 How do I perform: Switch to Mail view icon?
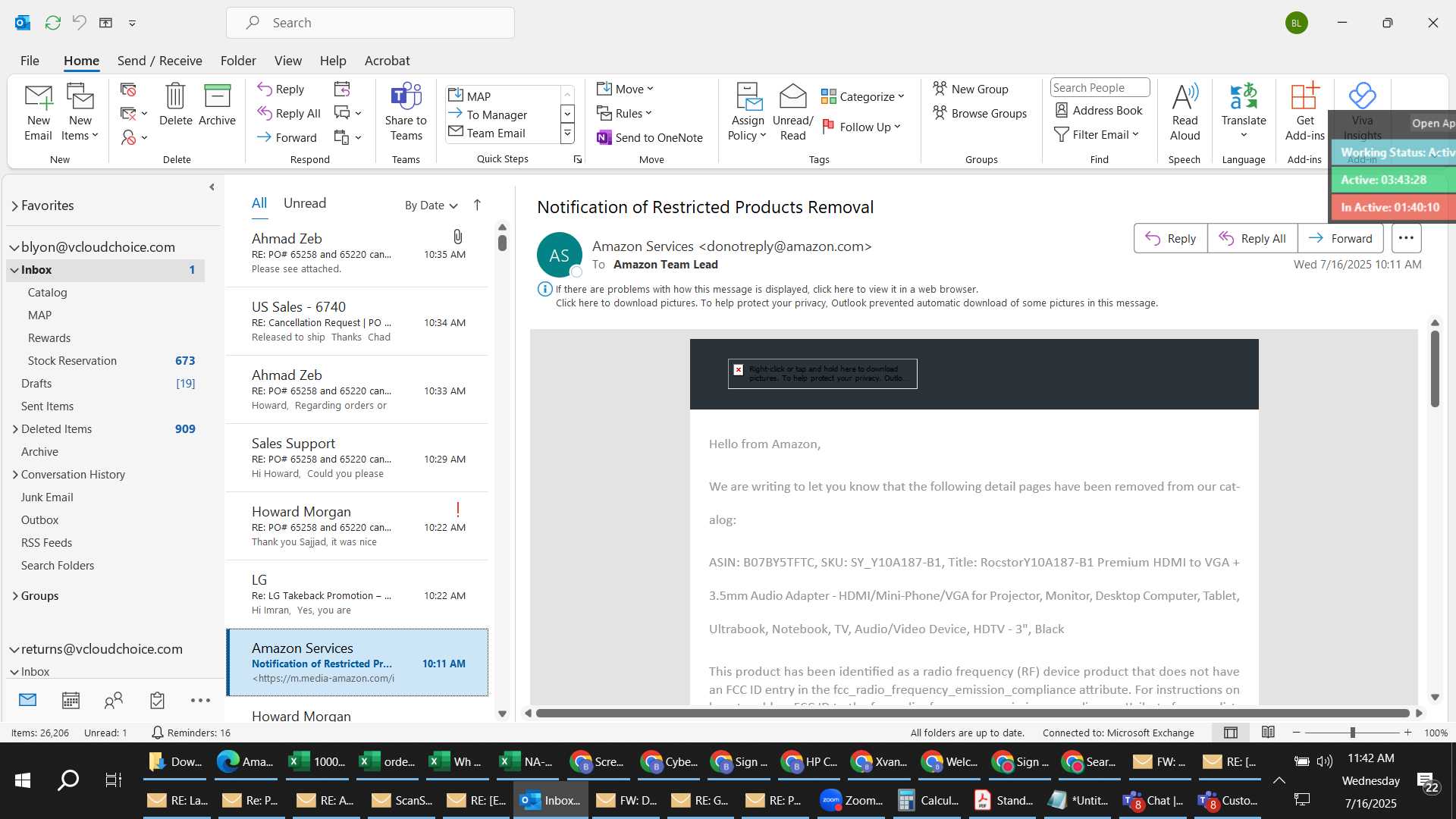27,700
